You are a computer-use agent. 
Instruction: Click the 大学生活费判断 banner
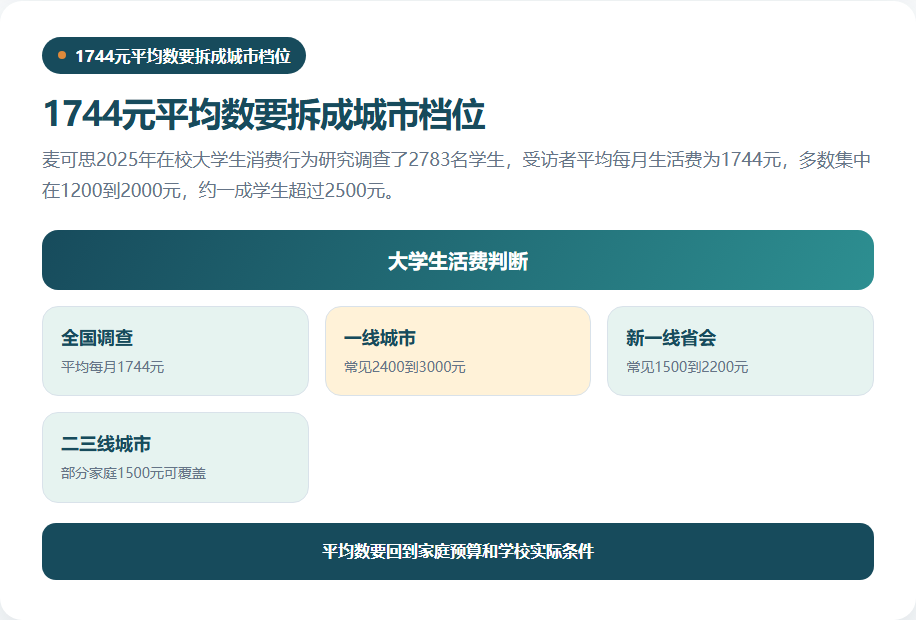click(458, 260)
